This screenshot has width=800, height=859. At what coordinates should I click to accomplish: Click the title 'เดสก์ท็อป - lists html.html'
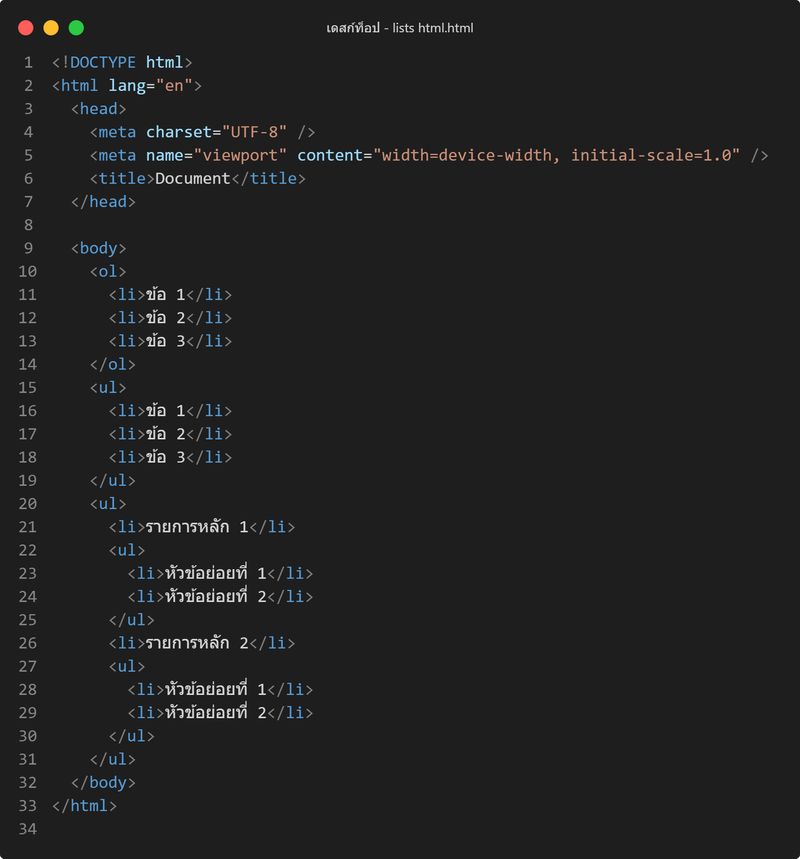tap(400, 28)
